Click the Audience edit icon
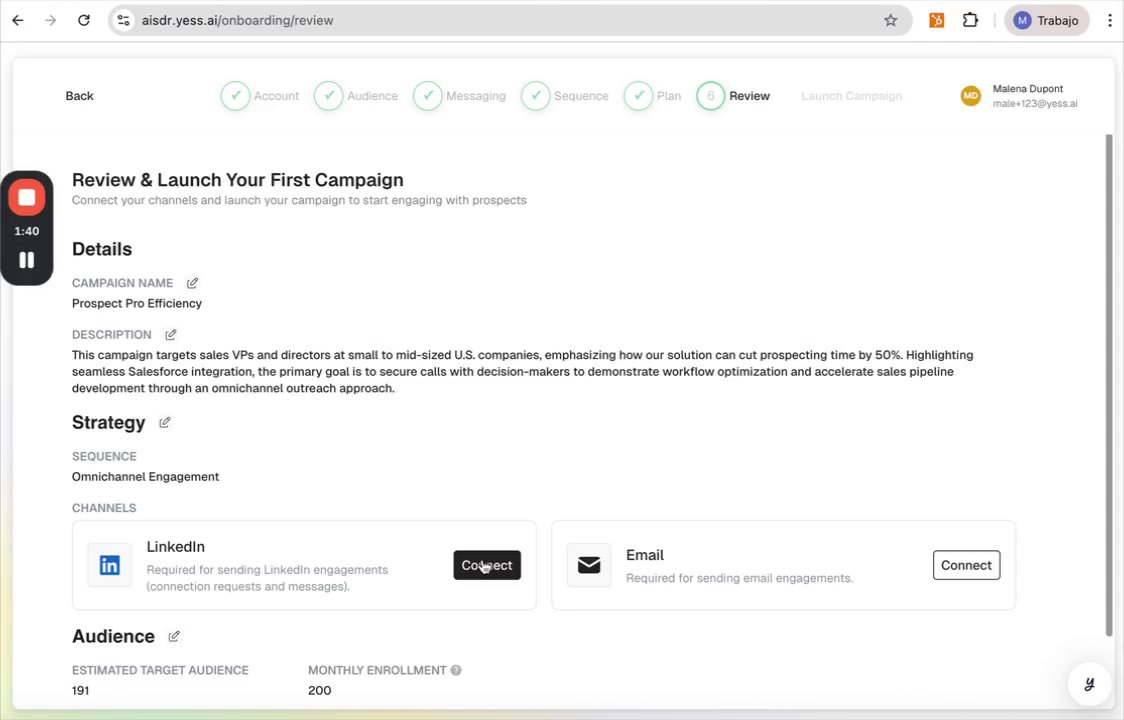 click(174, 637)
